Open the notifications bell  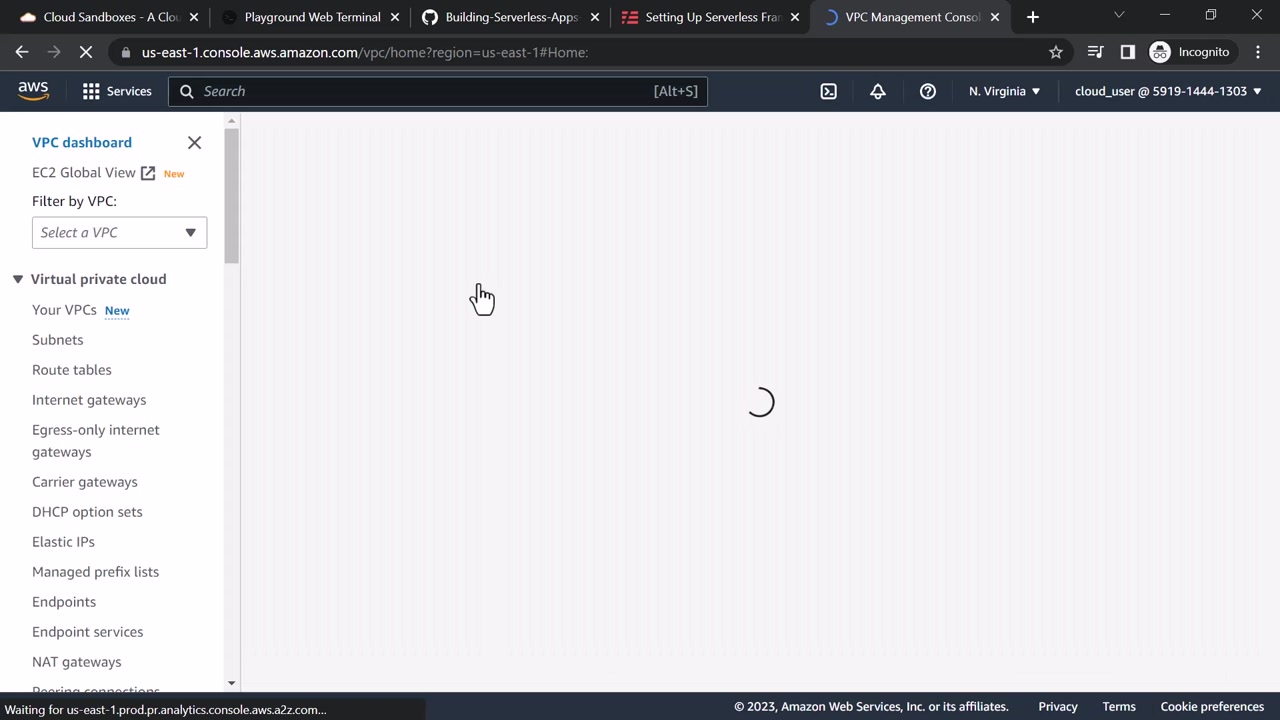878,91
